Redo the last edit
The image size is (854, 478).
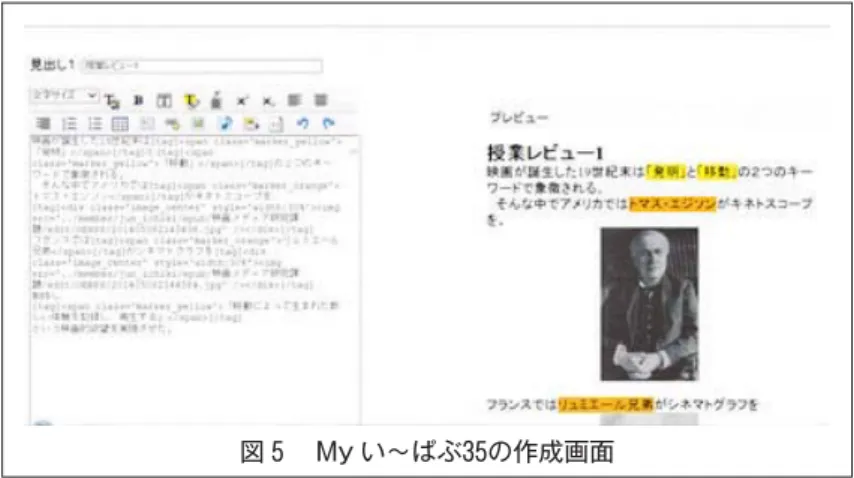coord(328,124)
